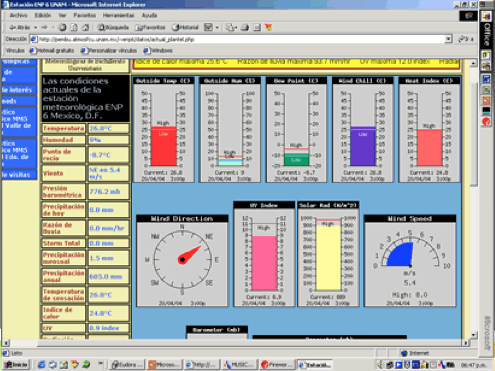Screen dimensions: 495x371
Task: Click the Personalizar vínculos link
Action: tap(109, 50)
